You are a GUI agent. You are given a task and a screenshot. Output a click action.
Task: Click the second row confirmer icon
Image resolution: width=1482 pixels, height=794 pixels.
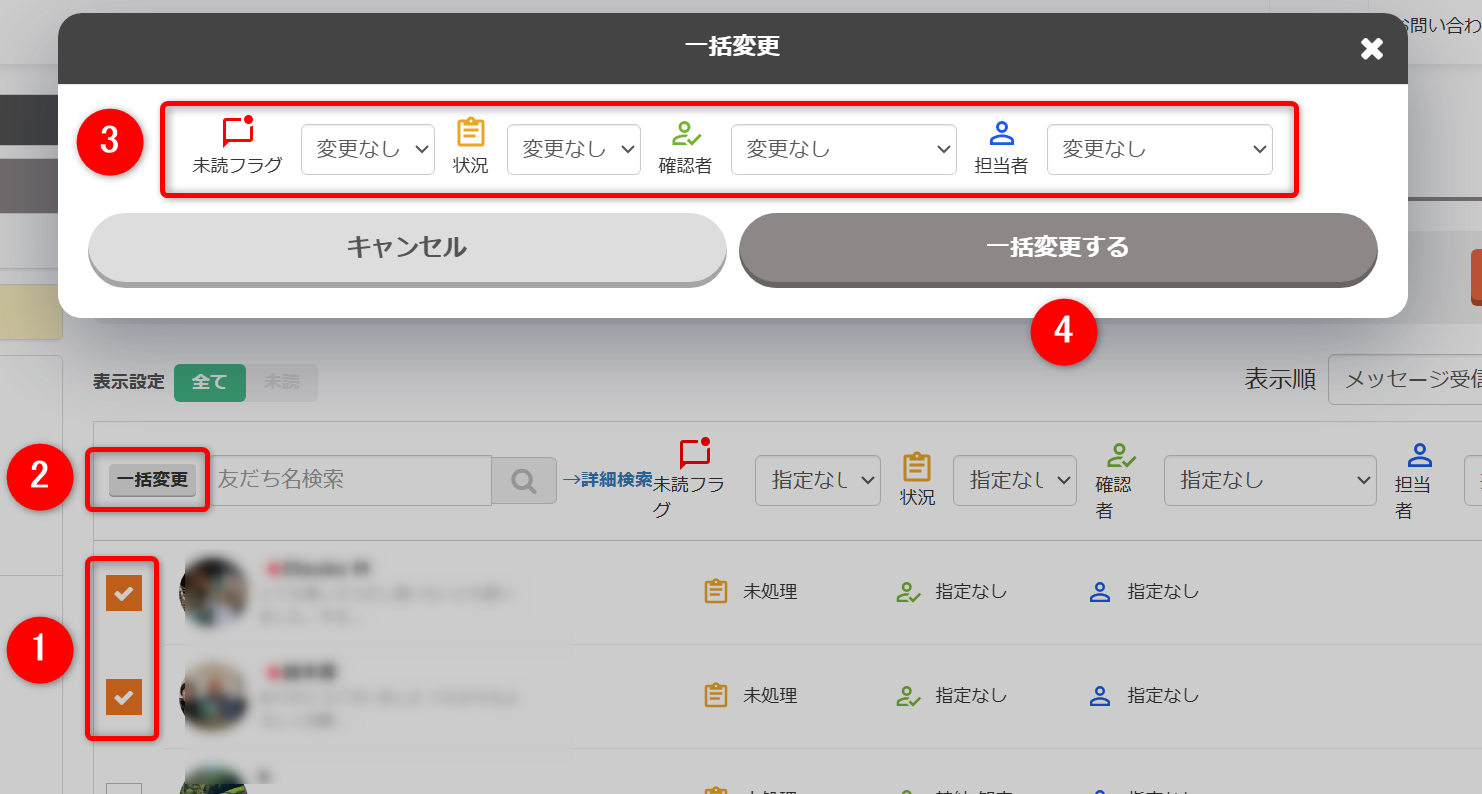coord(908,696)
